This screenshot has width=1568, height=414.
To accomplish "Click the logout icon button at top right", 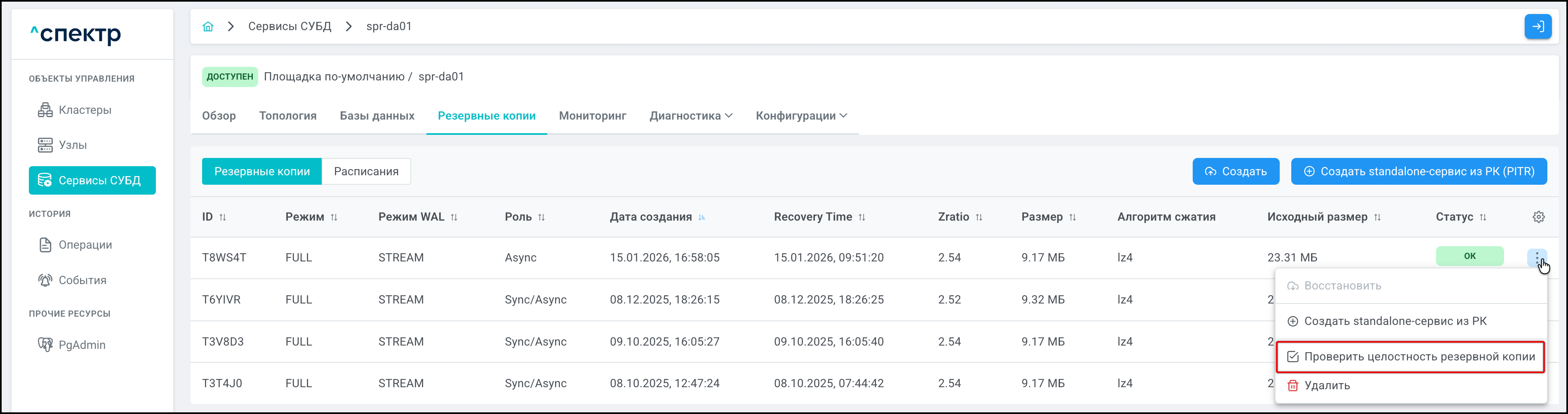I will 1537,26.
